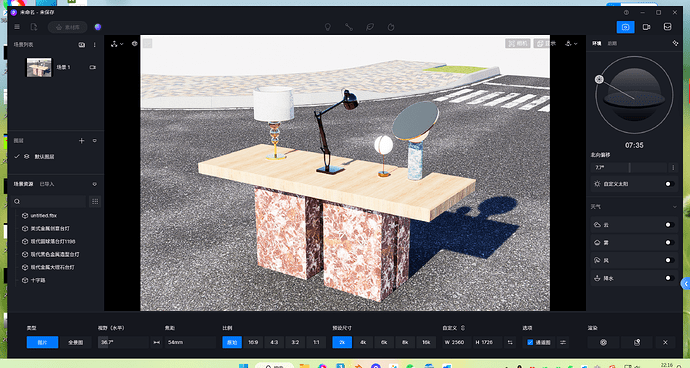Select the leaf vegetation tool icon
This screenshot has height=368, width=690.
(x=370, y=27)
